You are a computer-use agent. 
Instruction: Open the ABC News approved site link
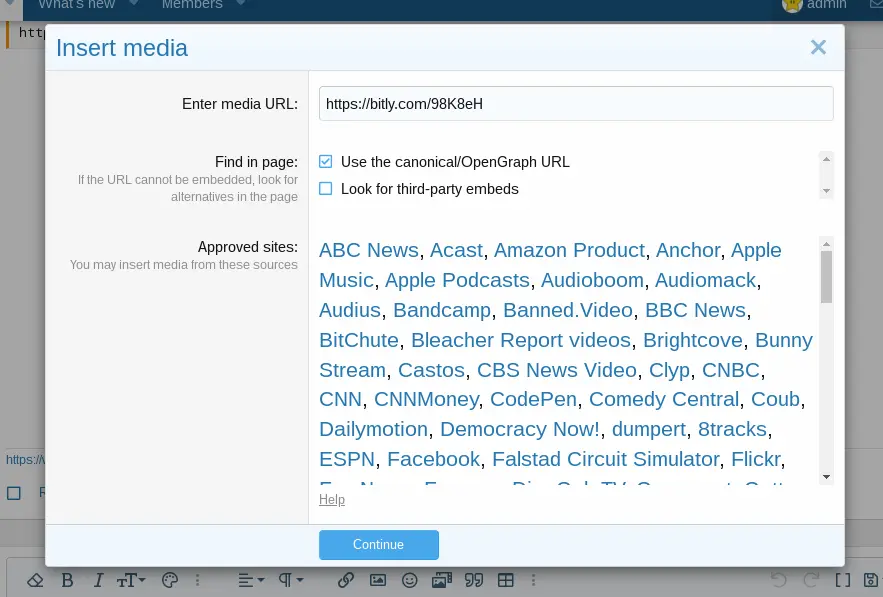pos(369,250)
